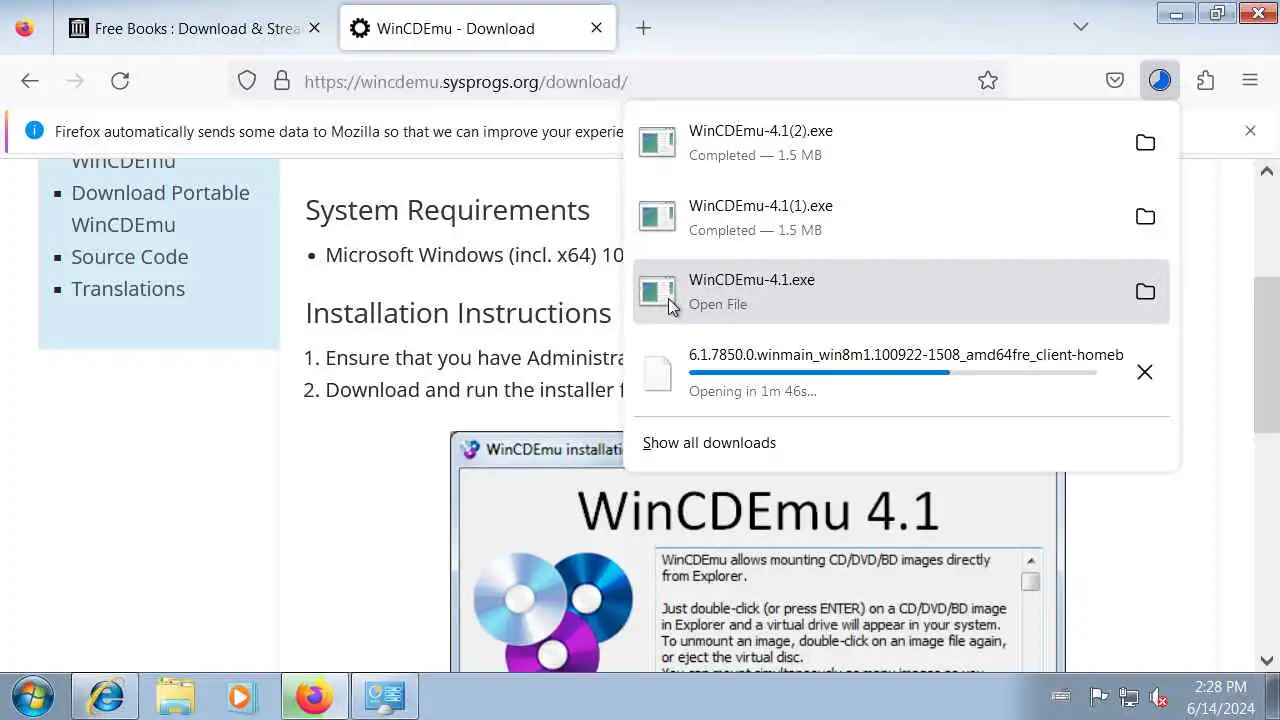Focus the address bar URL

coord(466,82)
